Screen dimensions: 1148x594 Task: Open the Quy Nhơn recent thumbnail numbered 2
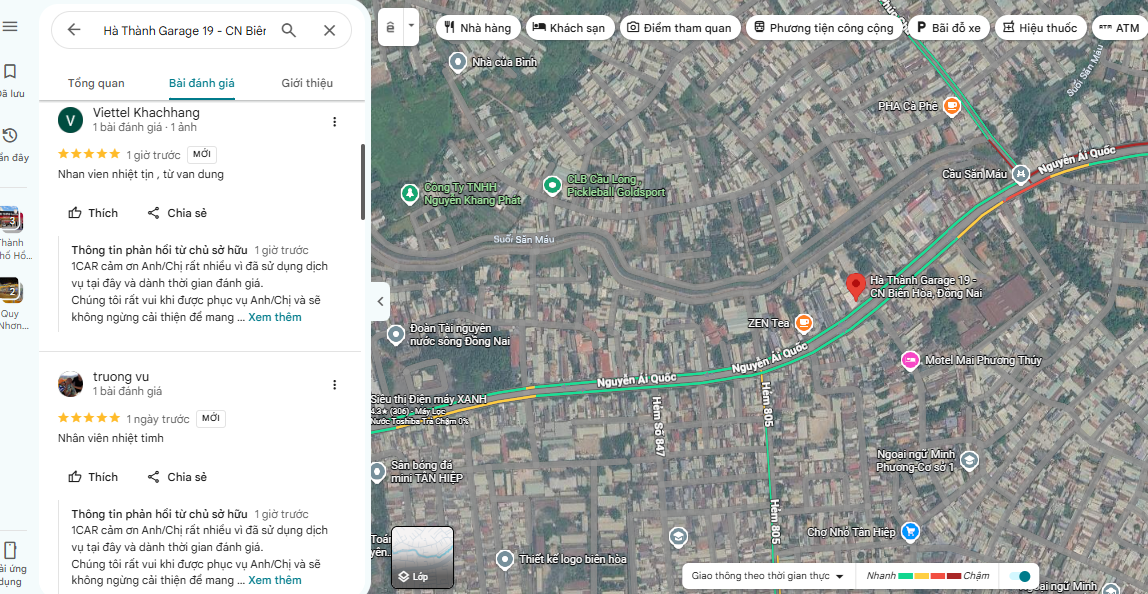click(10, 290)
